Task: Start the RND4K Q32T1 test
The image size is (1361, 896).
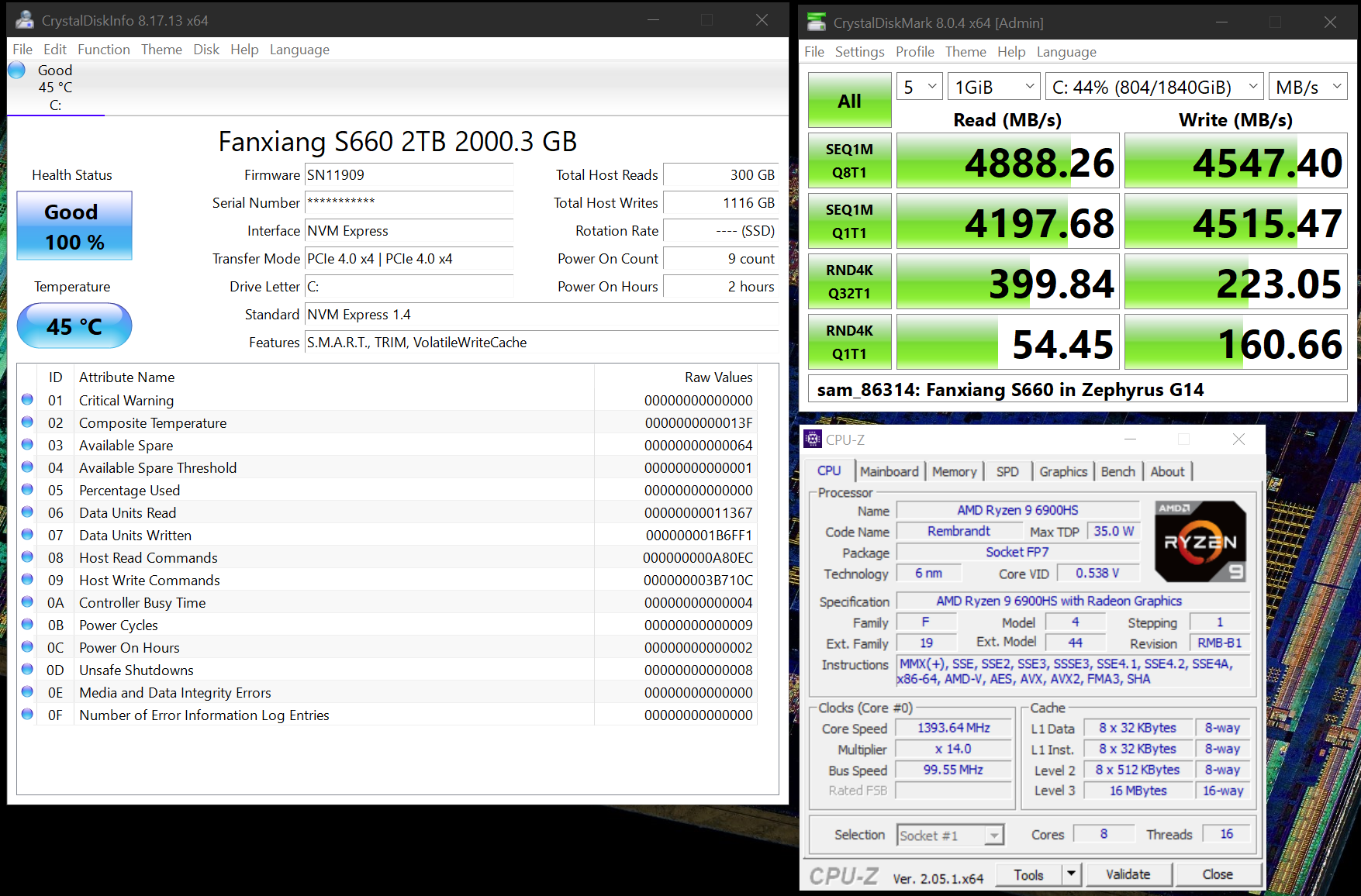Action: 849,281
